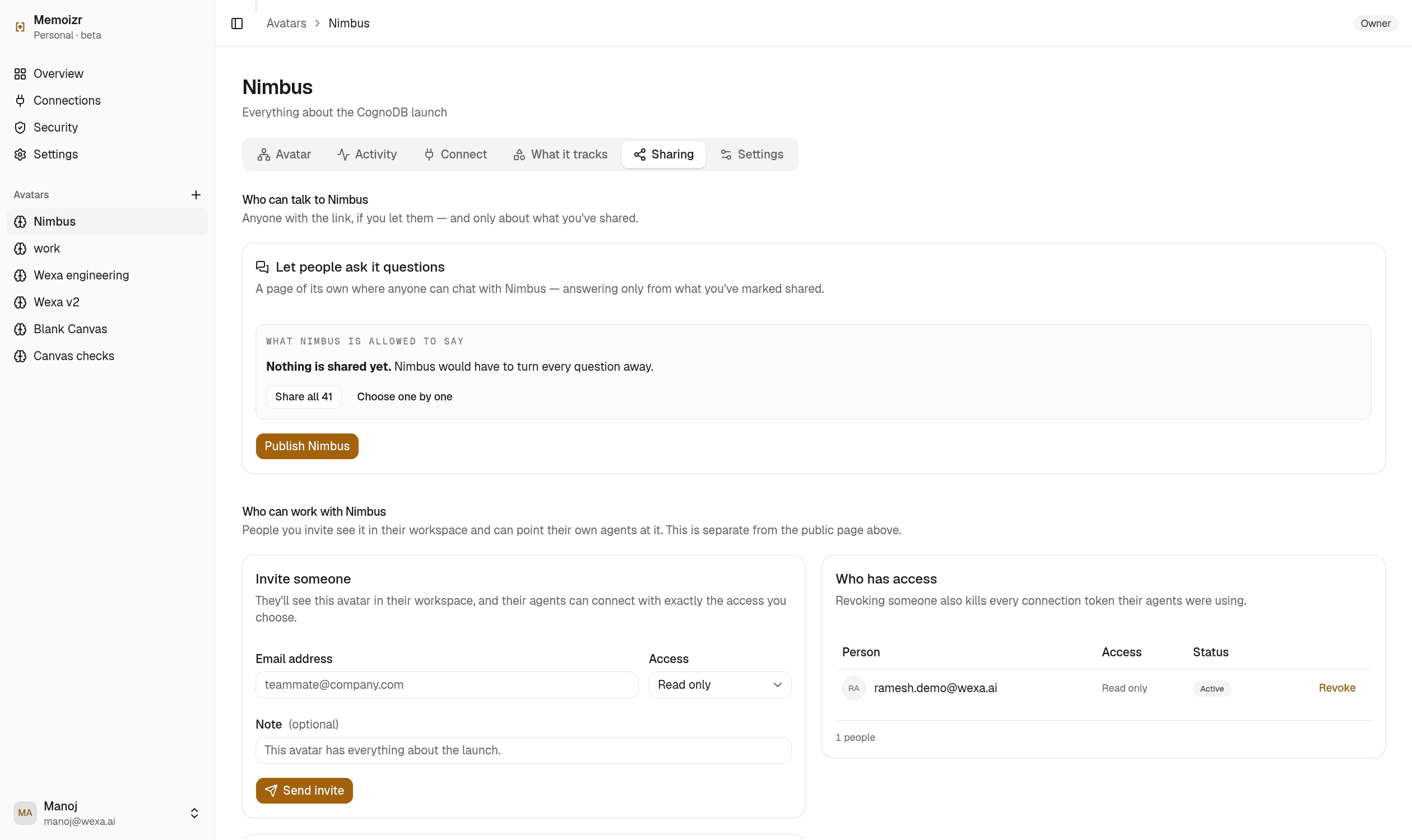Click the Person column header
The image size is (1412, 840).
point(861,652)
